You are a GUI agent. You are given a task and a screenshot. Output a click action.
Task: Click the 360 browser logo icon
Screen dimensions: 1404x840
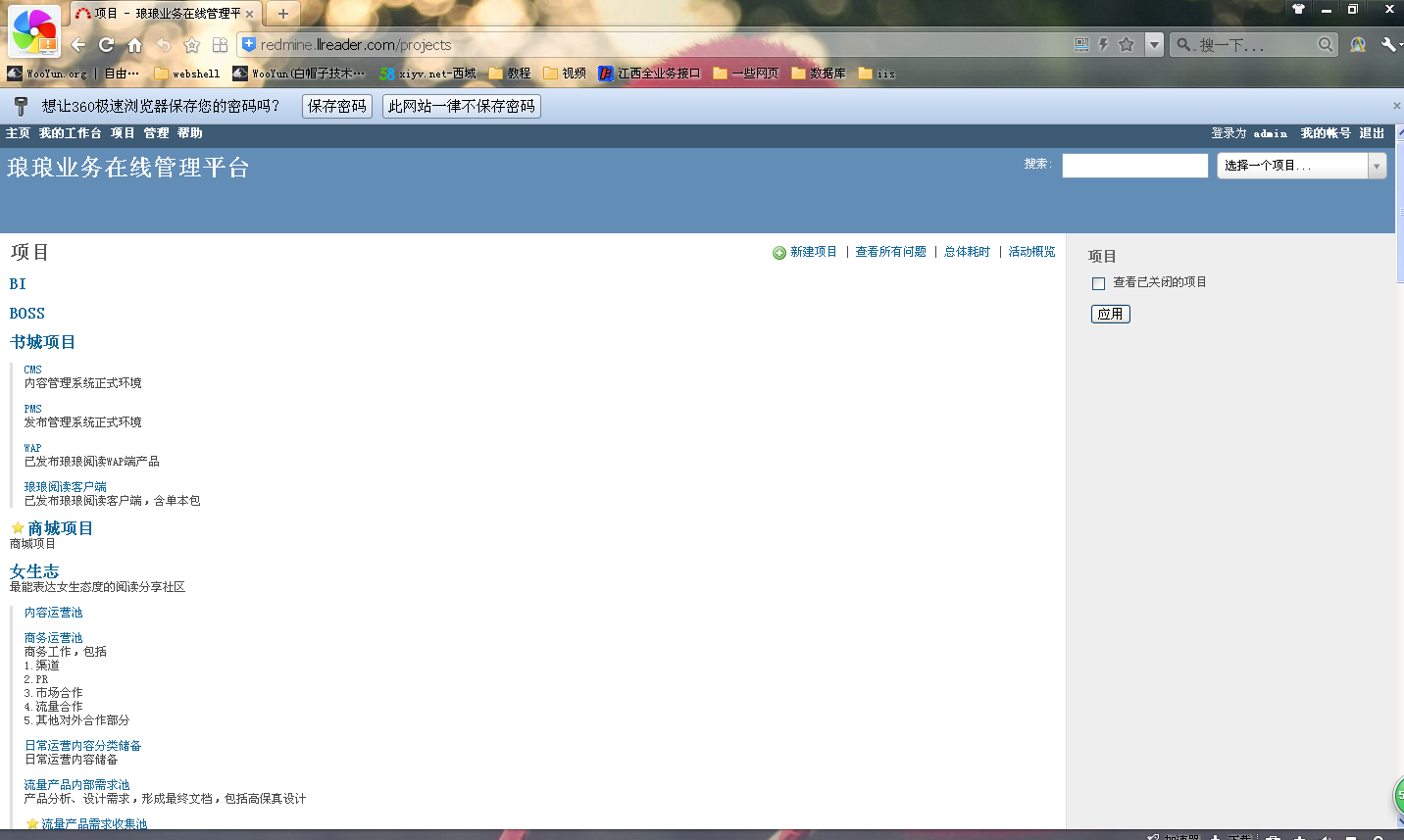point(33,30)
